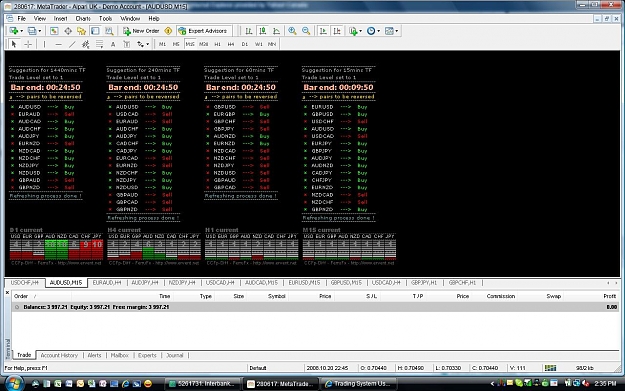Select the Fibonacci Retracement tool
Image resolution: width=625 pixels, height=391 pixels.
pyautogui.click(x=99, y=44)
